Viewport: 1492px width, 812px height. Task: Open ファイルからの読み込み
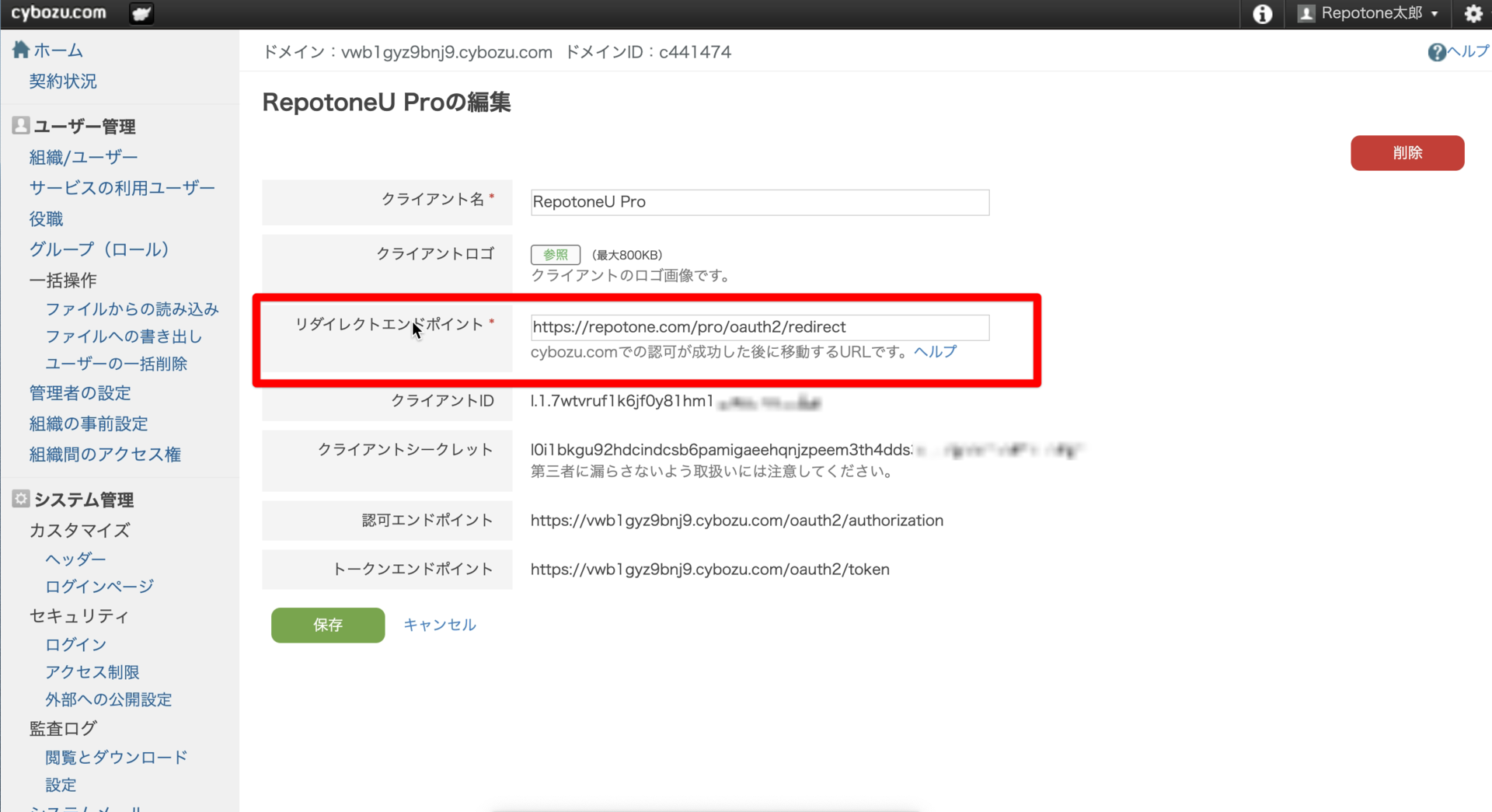(x=132, y=308)
